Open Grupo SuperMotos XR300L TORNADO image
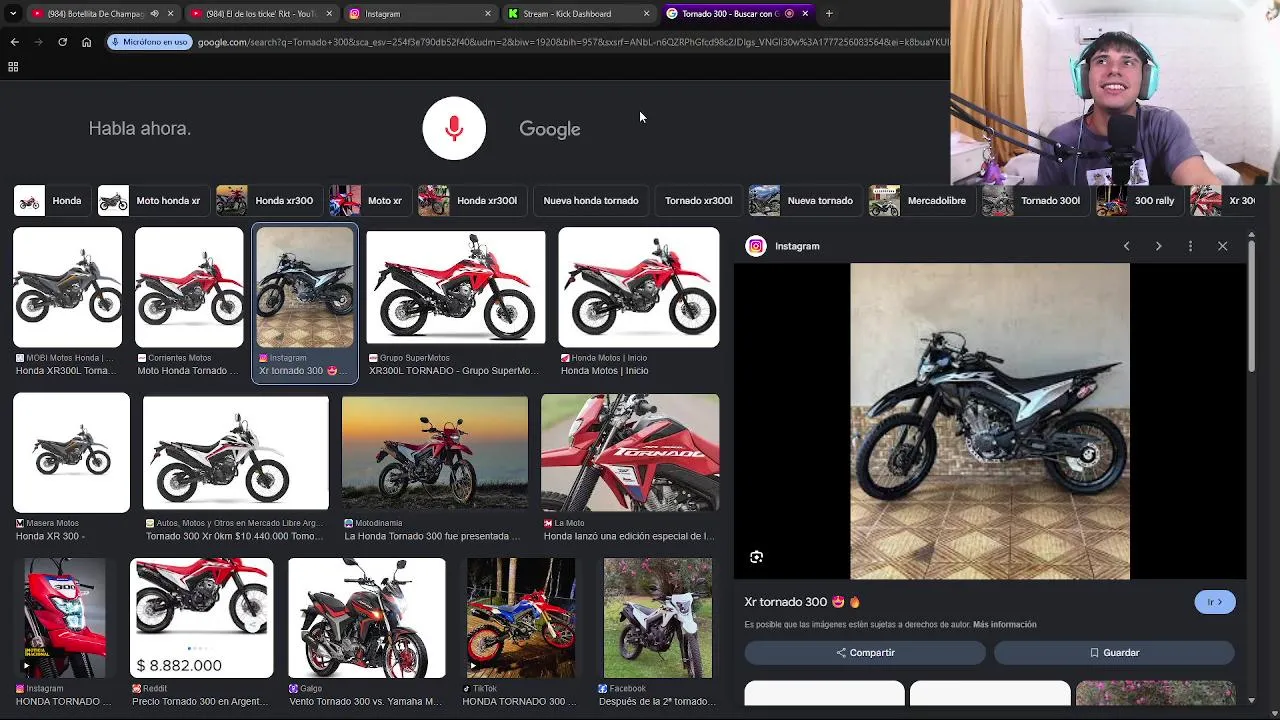Viewport: 1280px width, 720px height. coord(456,287)
